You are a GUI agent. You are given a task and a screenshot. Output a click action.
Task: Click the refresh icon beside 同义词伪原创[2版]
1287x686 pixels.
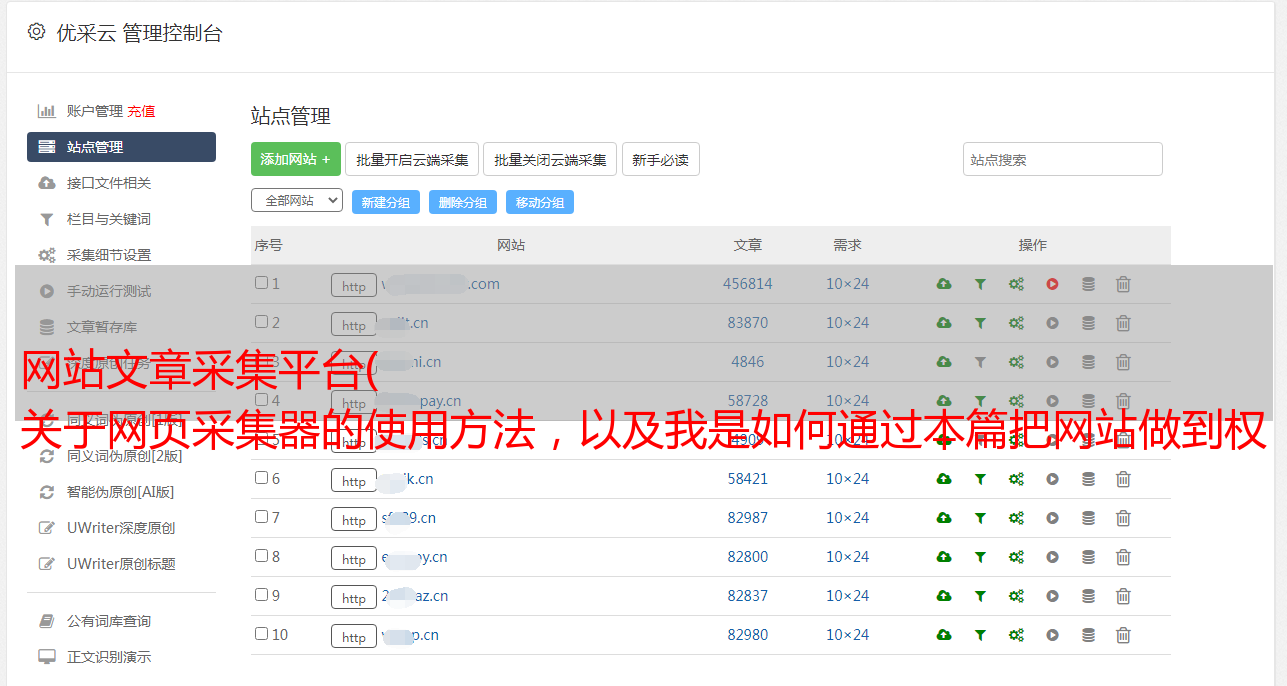pos(47,456)
